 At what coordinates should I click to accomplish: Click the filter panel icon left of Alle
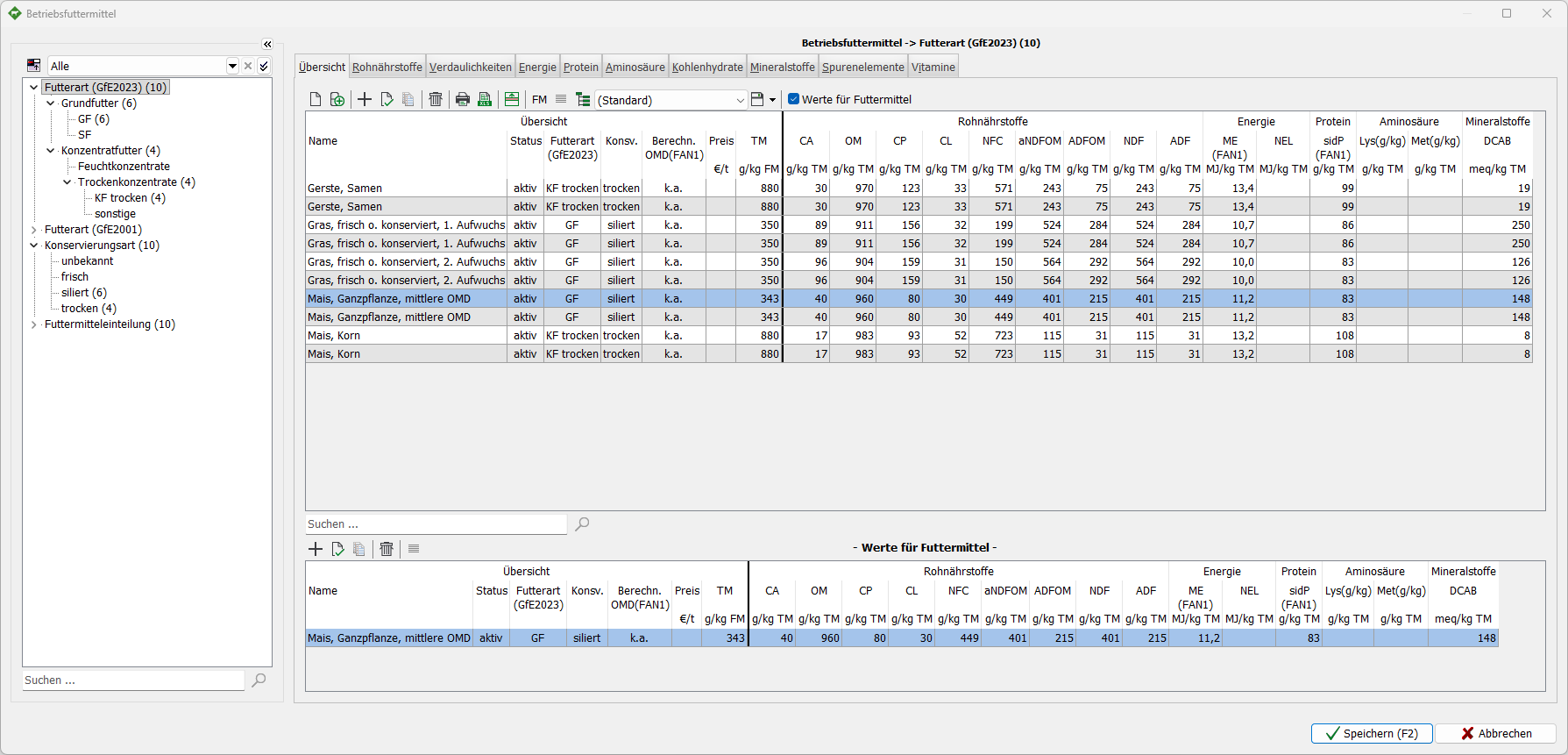pos(33,66)
